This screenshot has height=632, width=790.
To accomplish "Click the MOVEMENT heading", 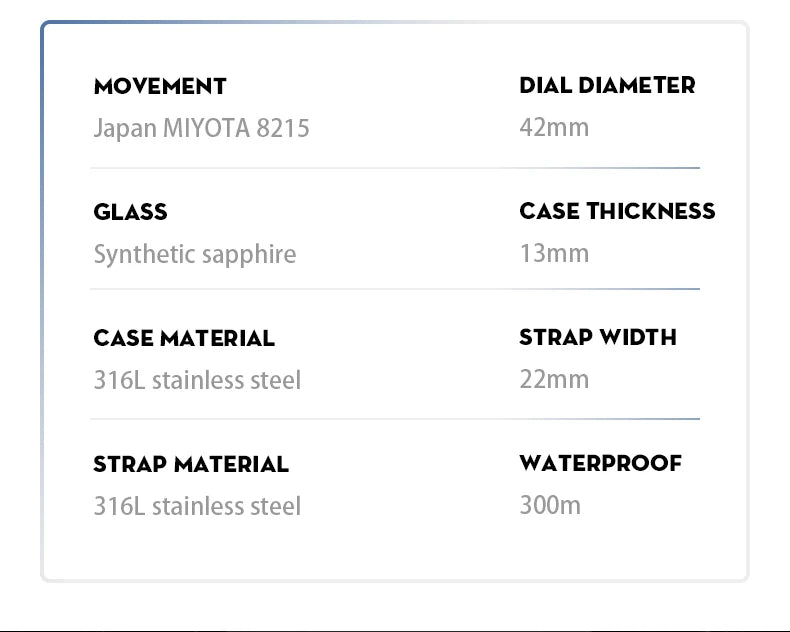I will point(160,86).
